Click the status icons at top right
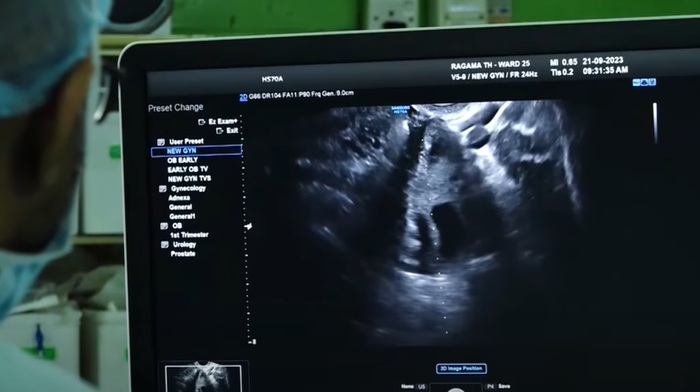700x392 pixels. (x=644, y=82)
